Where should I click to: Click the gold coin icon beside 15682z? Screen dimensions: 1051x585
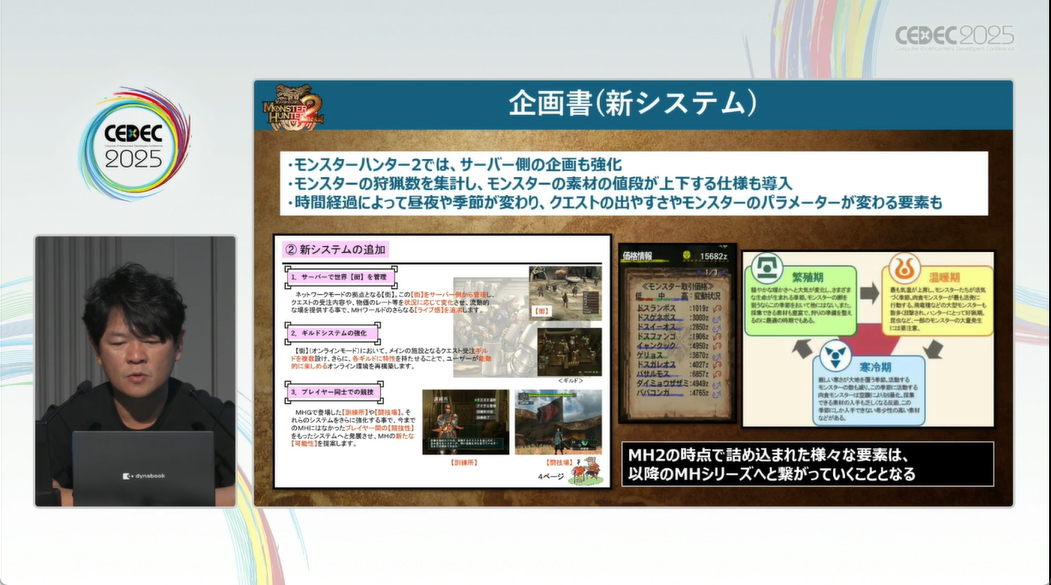(686, 255)
